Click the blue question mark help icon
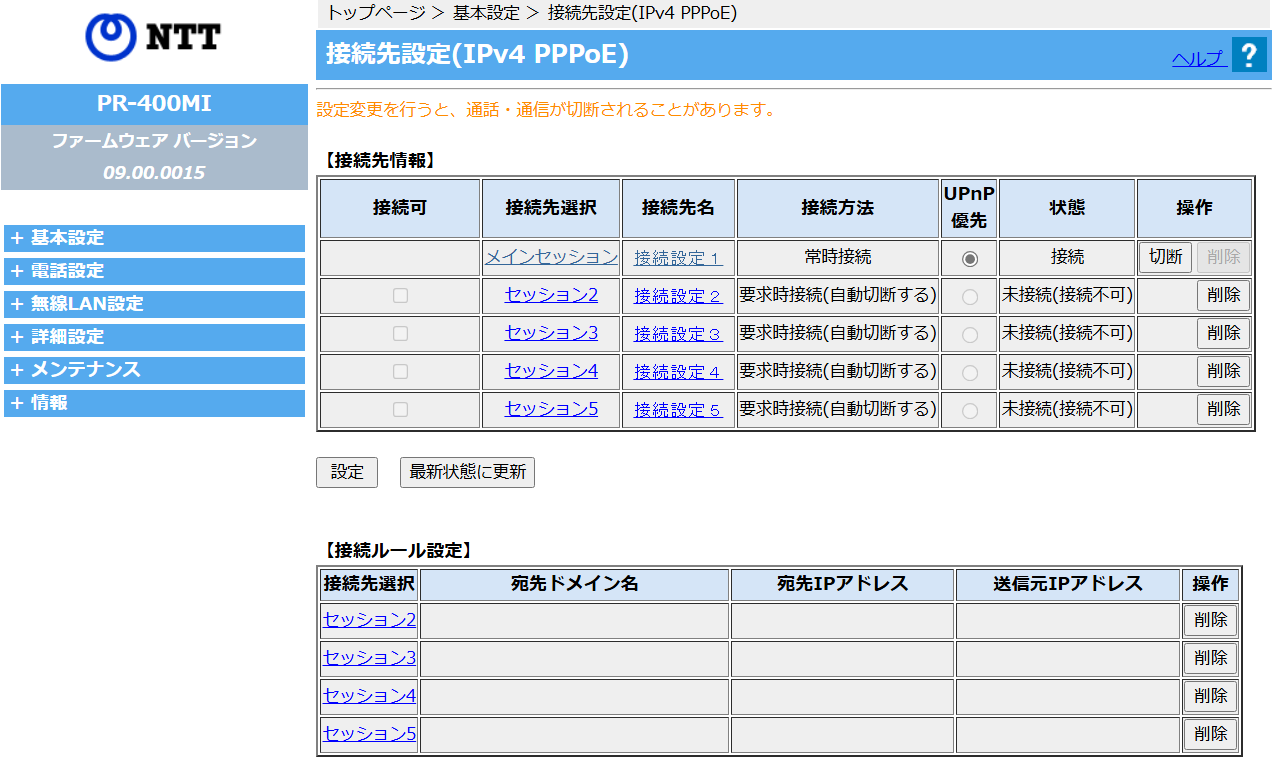Image resolution: width=1276 pixels, height=766 pixels. click(1249, 55)
